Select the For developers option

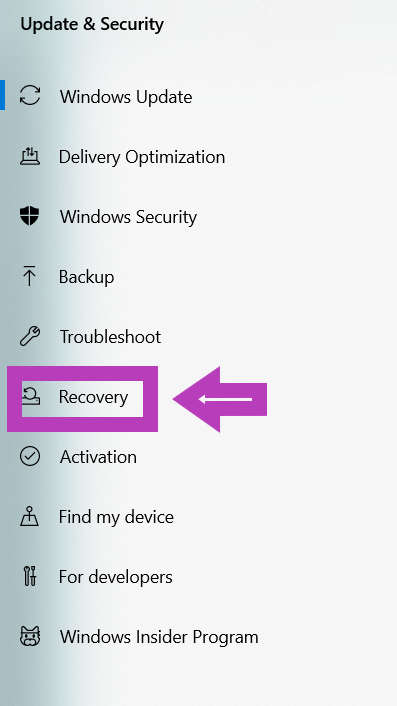[116, 577]
